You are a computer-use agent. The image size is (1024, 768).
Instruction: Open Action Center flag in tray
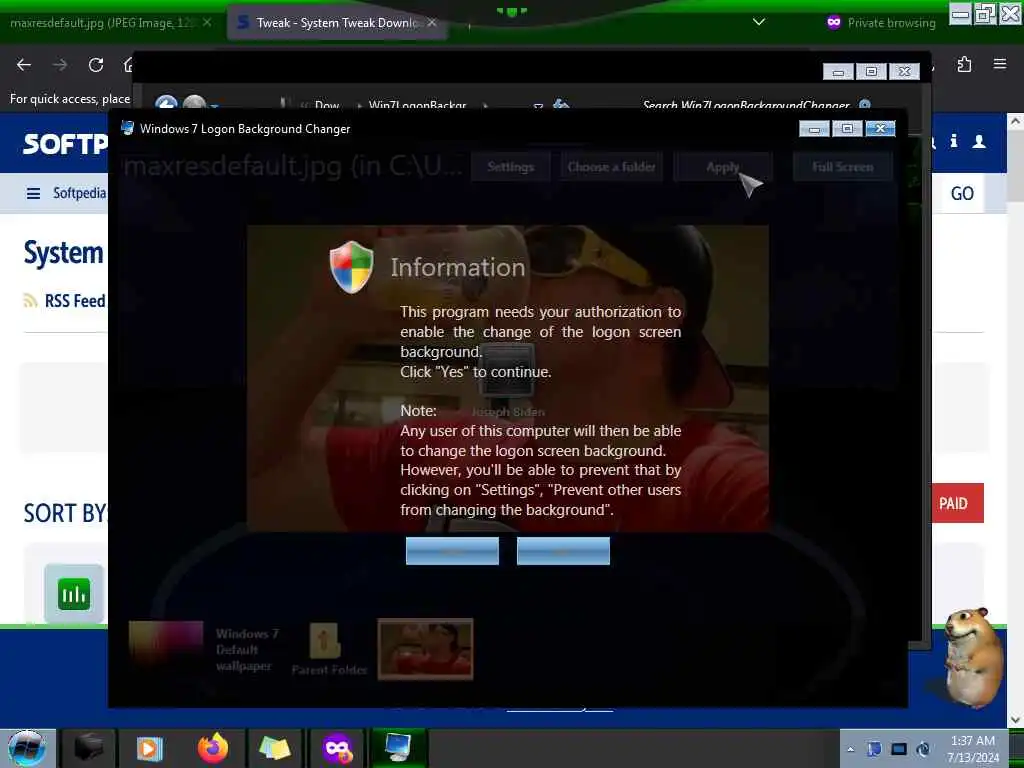(874, 749)
